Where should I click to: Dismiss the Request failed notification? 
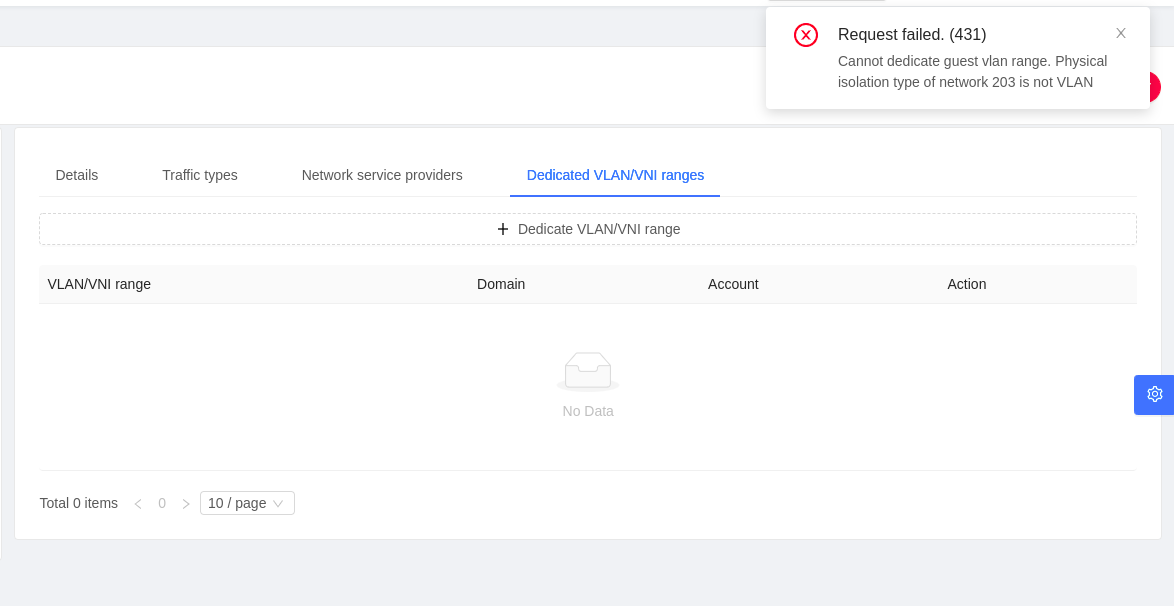coord(1121,33)
